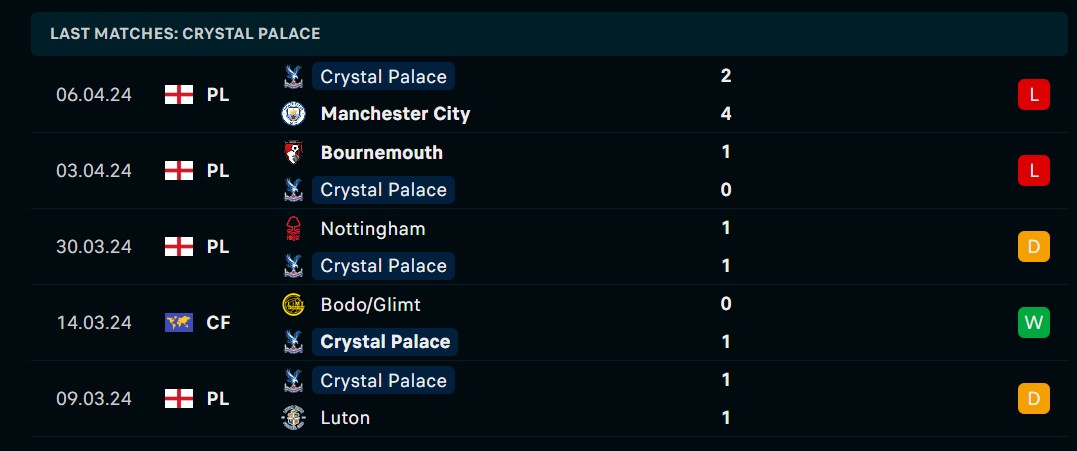This screenshot has width=1077, height=451.
Task: Click England flag on 03.04.24 match
Action: point(178,171)
